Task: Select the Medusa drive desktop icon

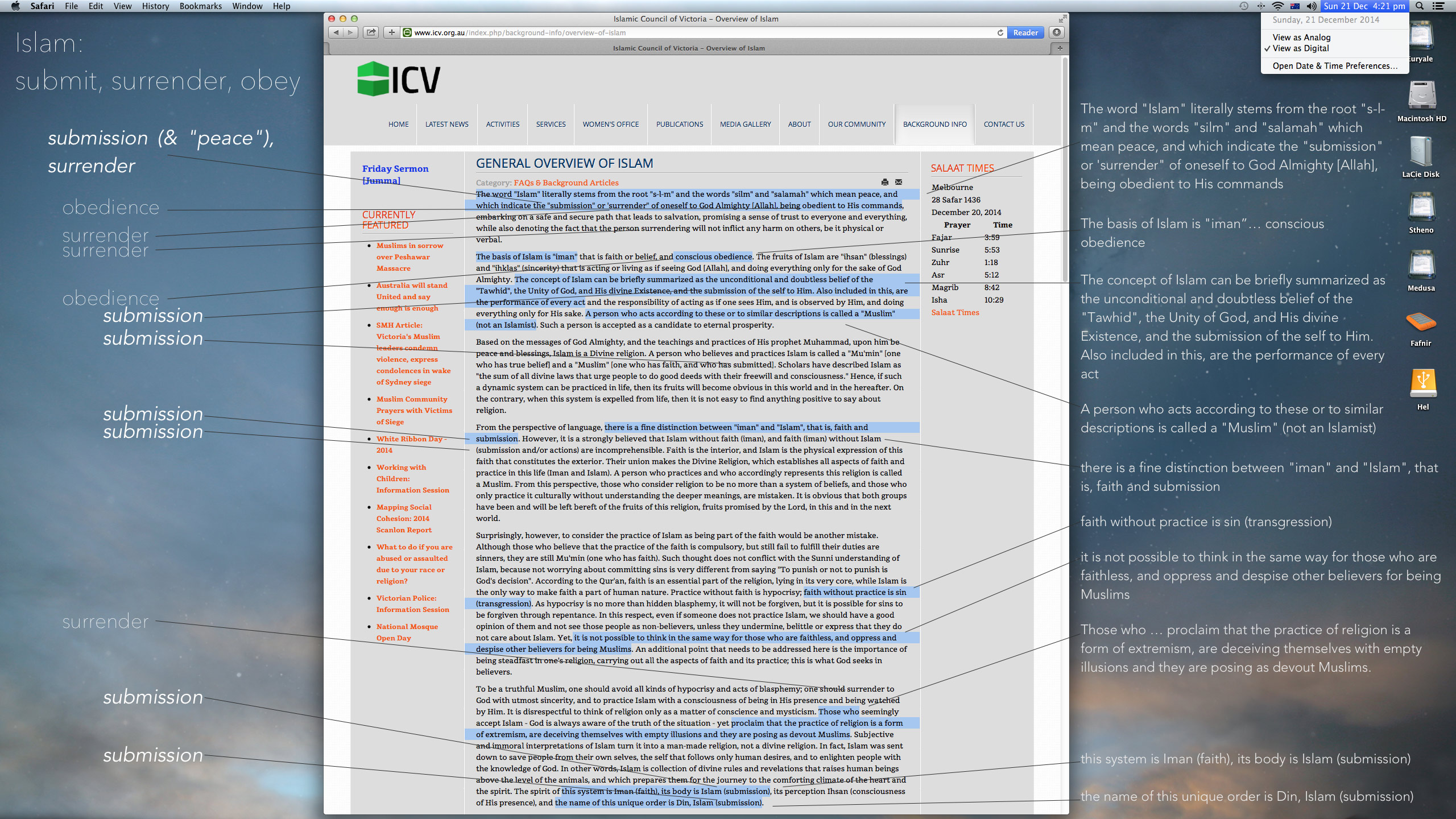Action: 1421,271
